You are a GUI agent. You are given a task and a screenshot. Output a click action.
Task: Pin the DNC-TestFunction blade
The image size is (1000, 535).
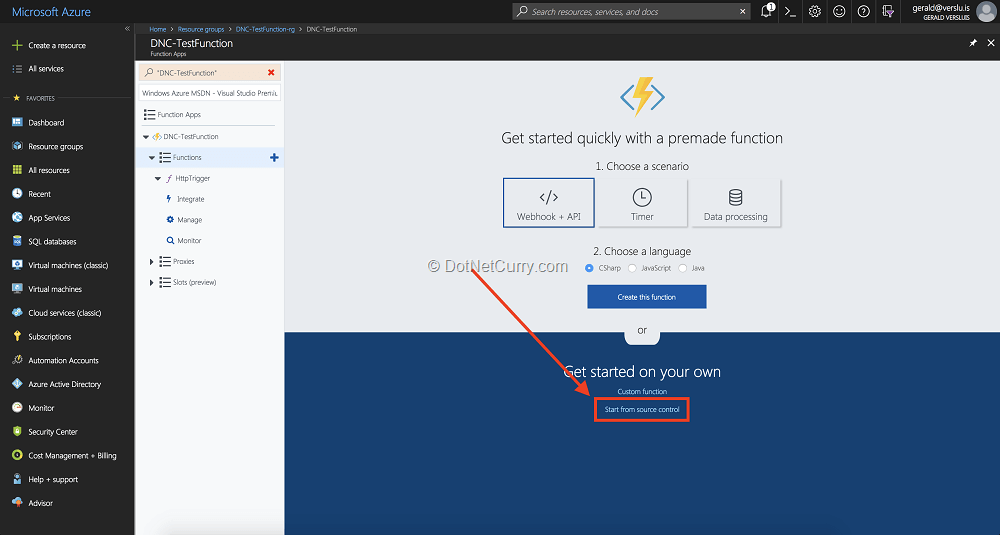pyautogui.click(x=973, y=43)
